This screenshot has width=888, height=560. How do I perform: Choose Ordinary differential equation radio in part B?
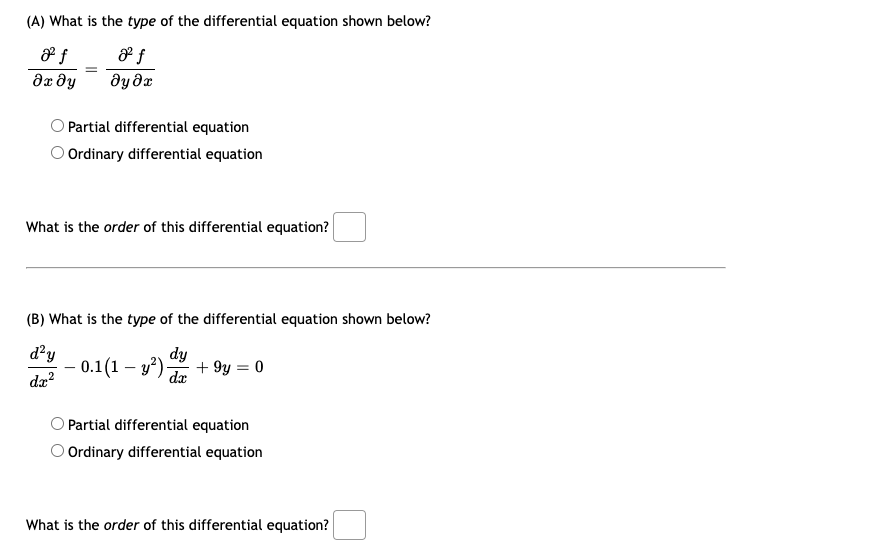pos(57,451)
